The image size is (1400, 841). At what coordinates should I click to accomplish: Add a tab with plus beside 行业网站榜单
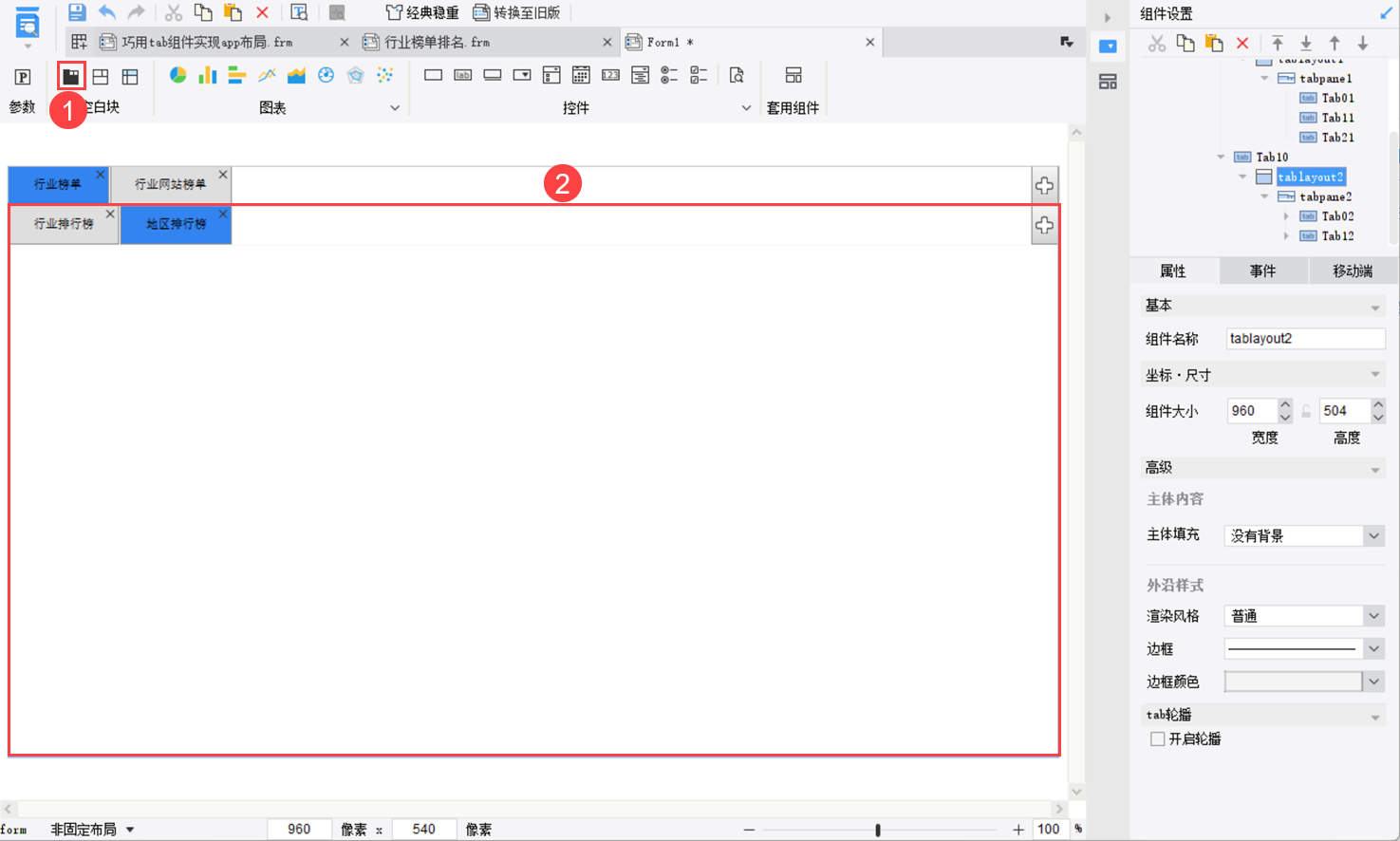pyautogui.click(x=1044, y=186)
